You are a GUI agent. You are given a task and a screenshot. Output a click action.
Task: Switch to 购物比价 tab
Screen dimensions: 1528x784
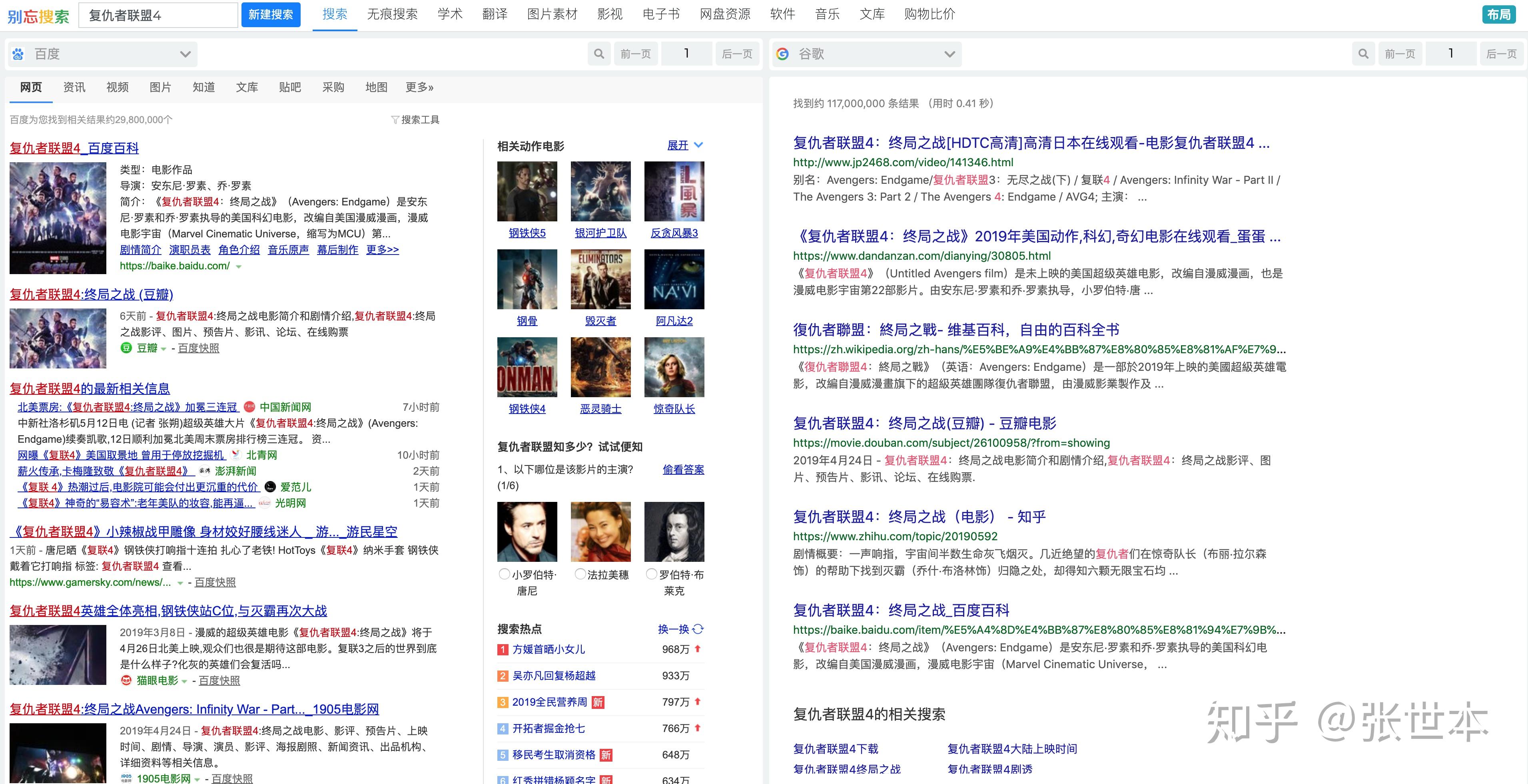pos(930,14)
